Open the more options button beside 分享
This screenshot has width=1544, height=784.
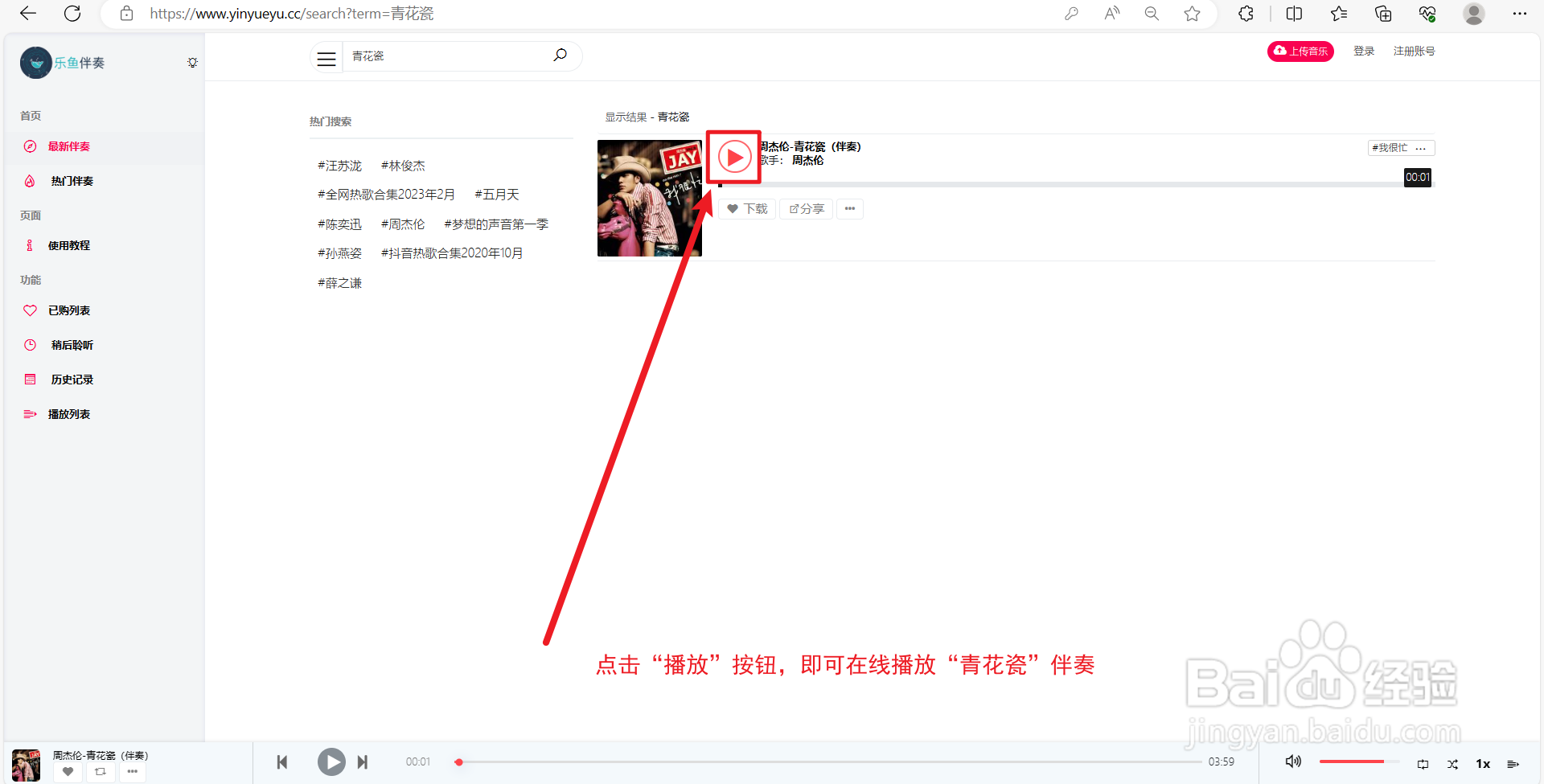click(x=850, y=209)
